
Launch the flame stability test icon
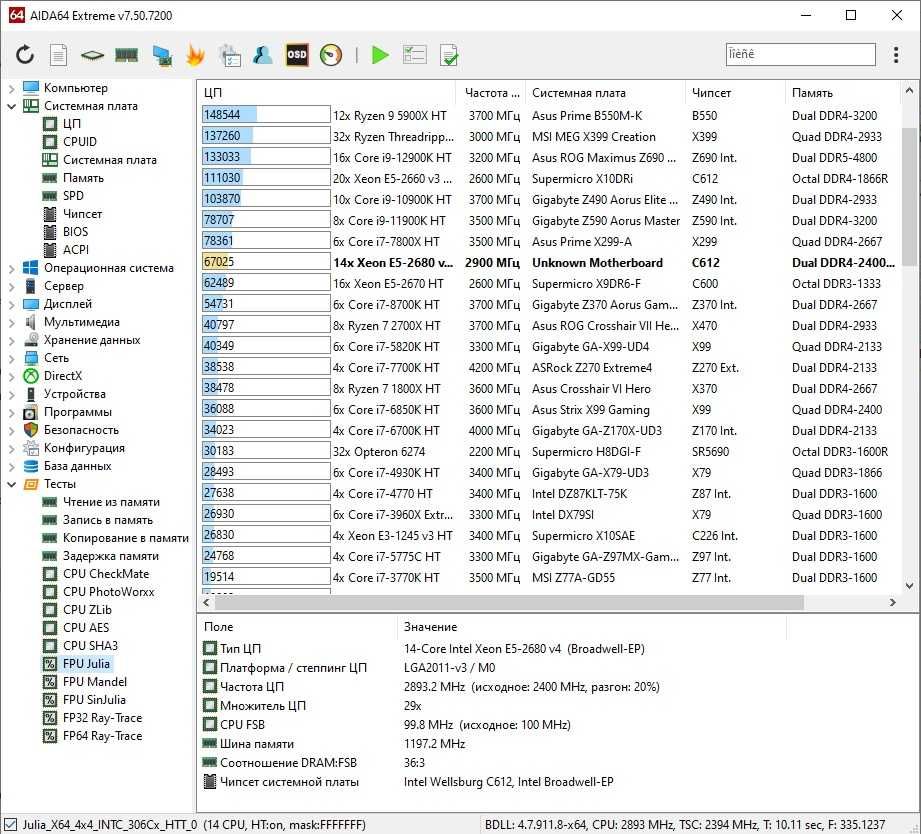[195, 55]
